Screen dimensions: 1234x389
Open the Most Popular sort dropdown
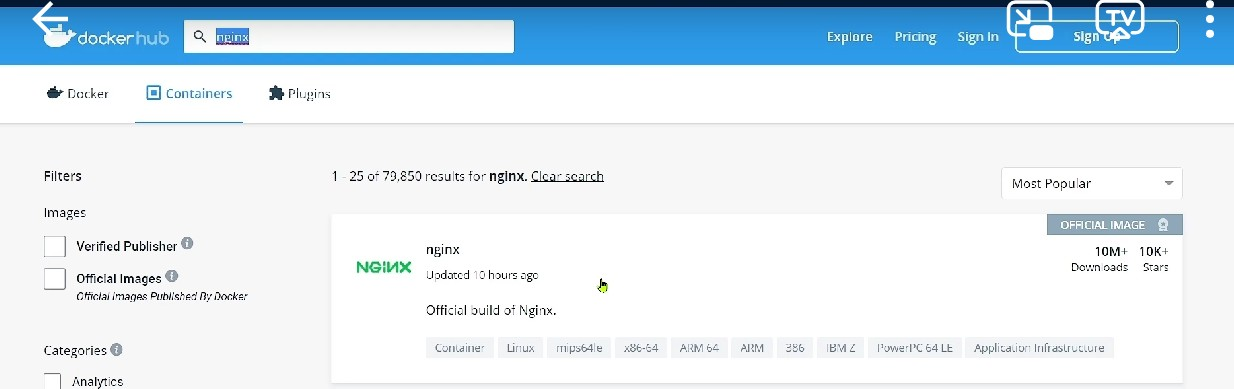point(1092,184)
